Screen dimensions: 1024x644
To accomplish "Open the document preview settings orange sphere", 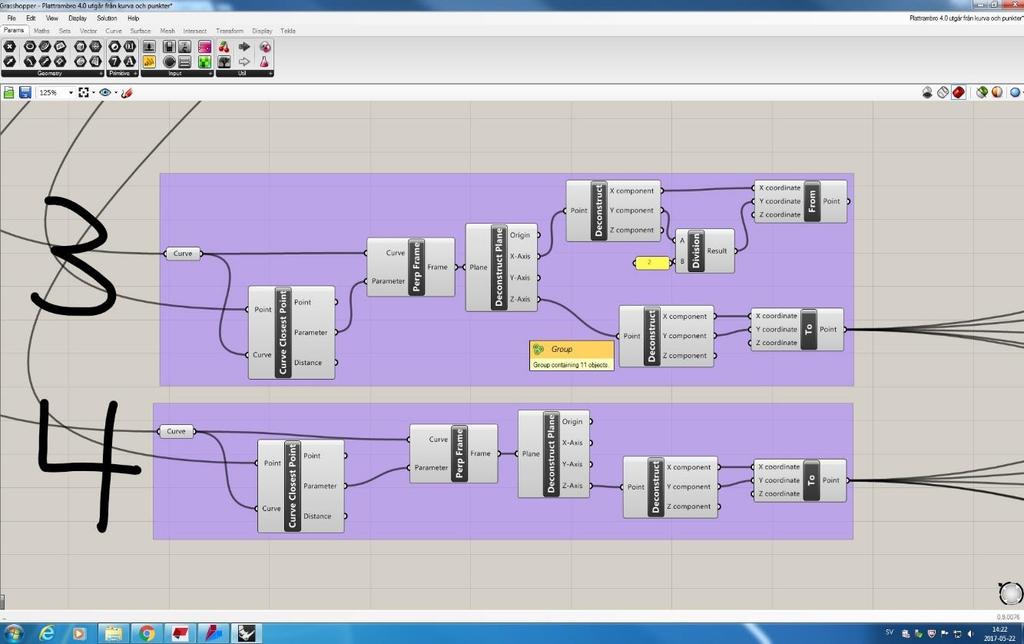I will pos(997,92).
